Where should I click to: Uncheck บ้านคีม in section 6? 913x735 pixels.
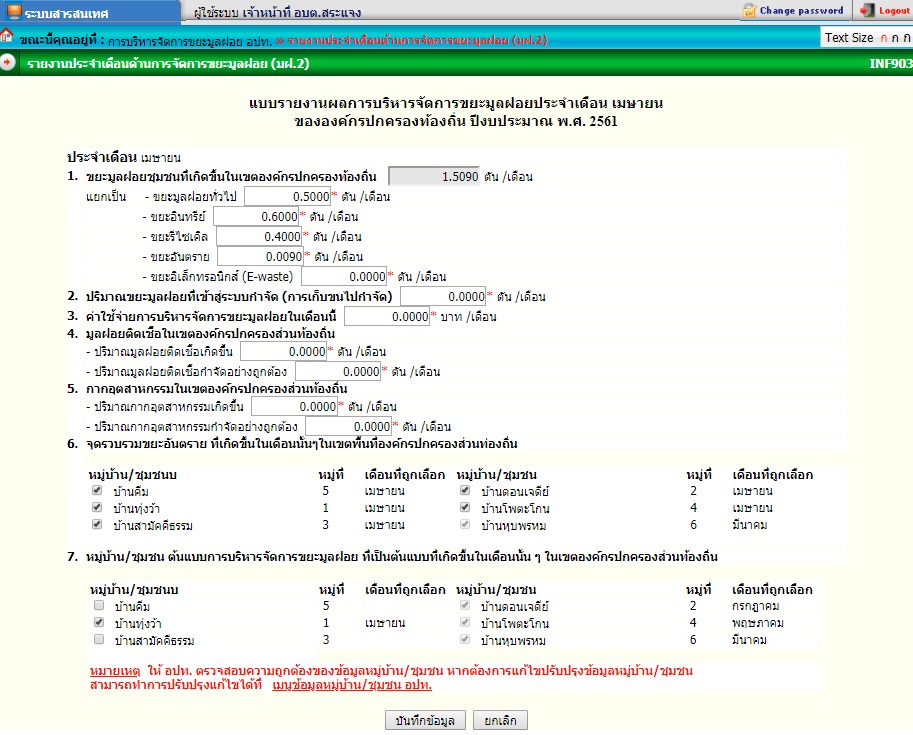[97, 490]
